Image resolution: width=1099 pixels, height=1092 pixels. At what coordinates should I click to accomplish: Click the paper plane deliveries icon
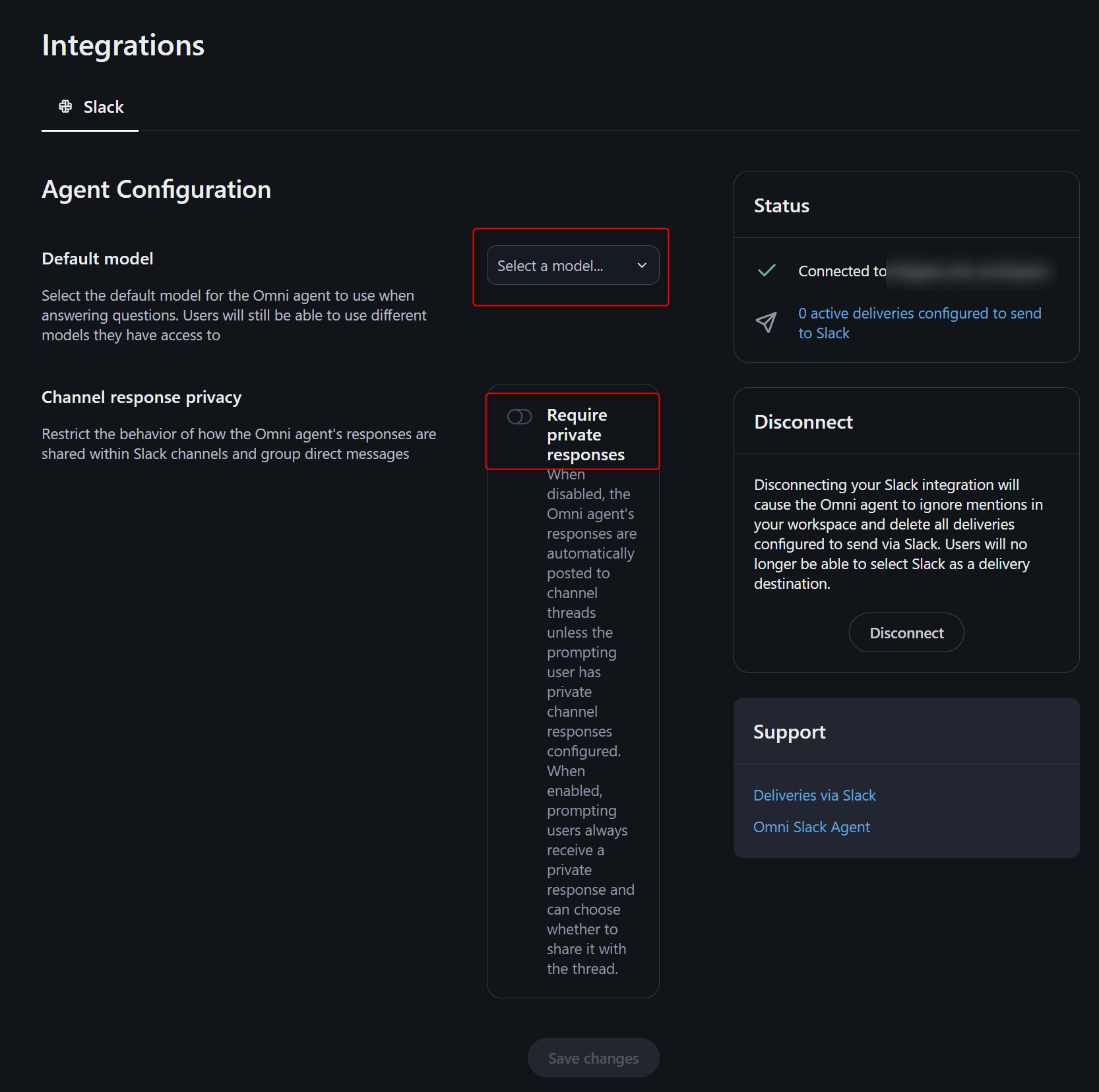click(x=766, y=322)
